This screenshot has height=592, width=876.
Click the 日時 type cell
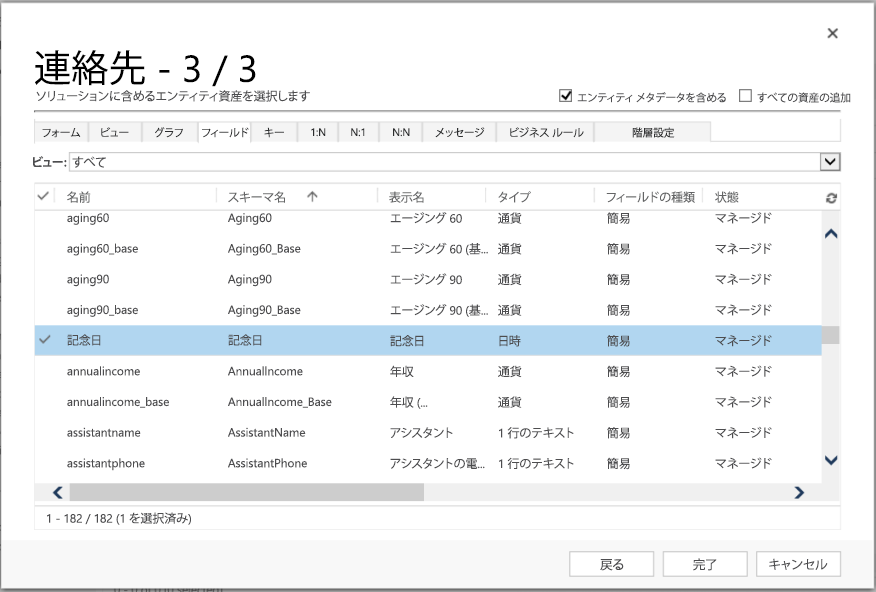click(x=509, y=341)
